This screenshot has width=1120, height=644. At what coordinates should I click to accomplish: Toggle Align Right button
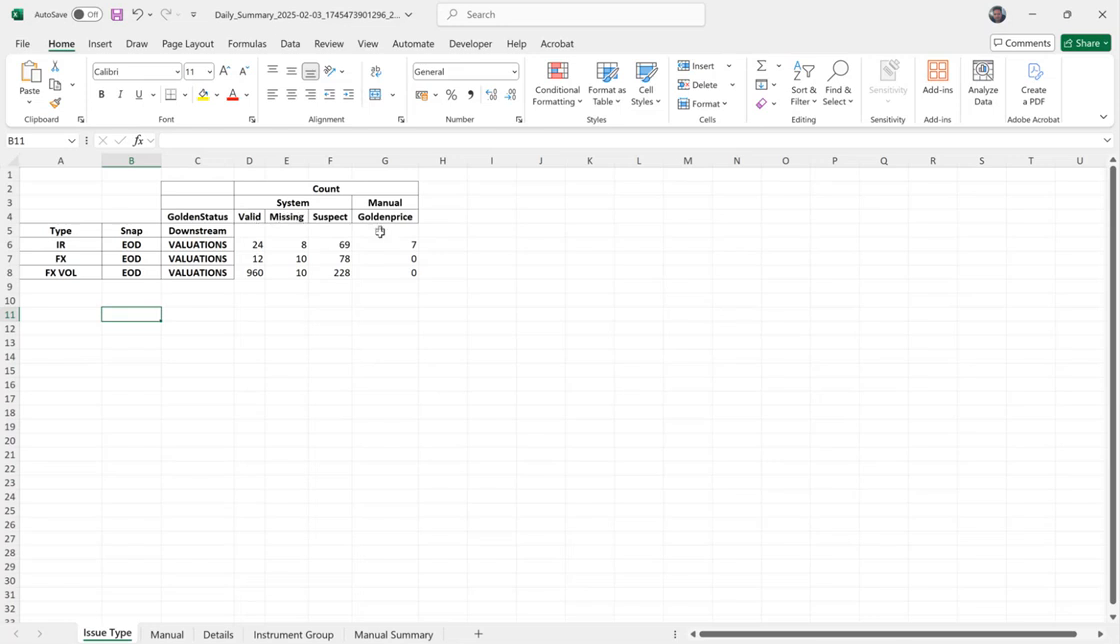click(x=310, y=94)
